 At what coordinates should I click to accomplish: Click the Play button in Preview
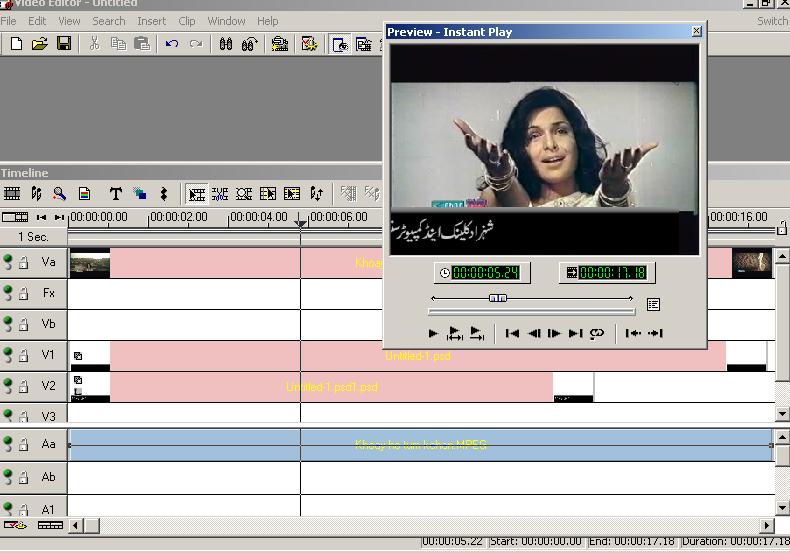pos(433,333)
